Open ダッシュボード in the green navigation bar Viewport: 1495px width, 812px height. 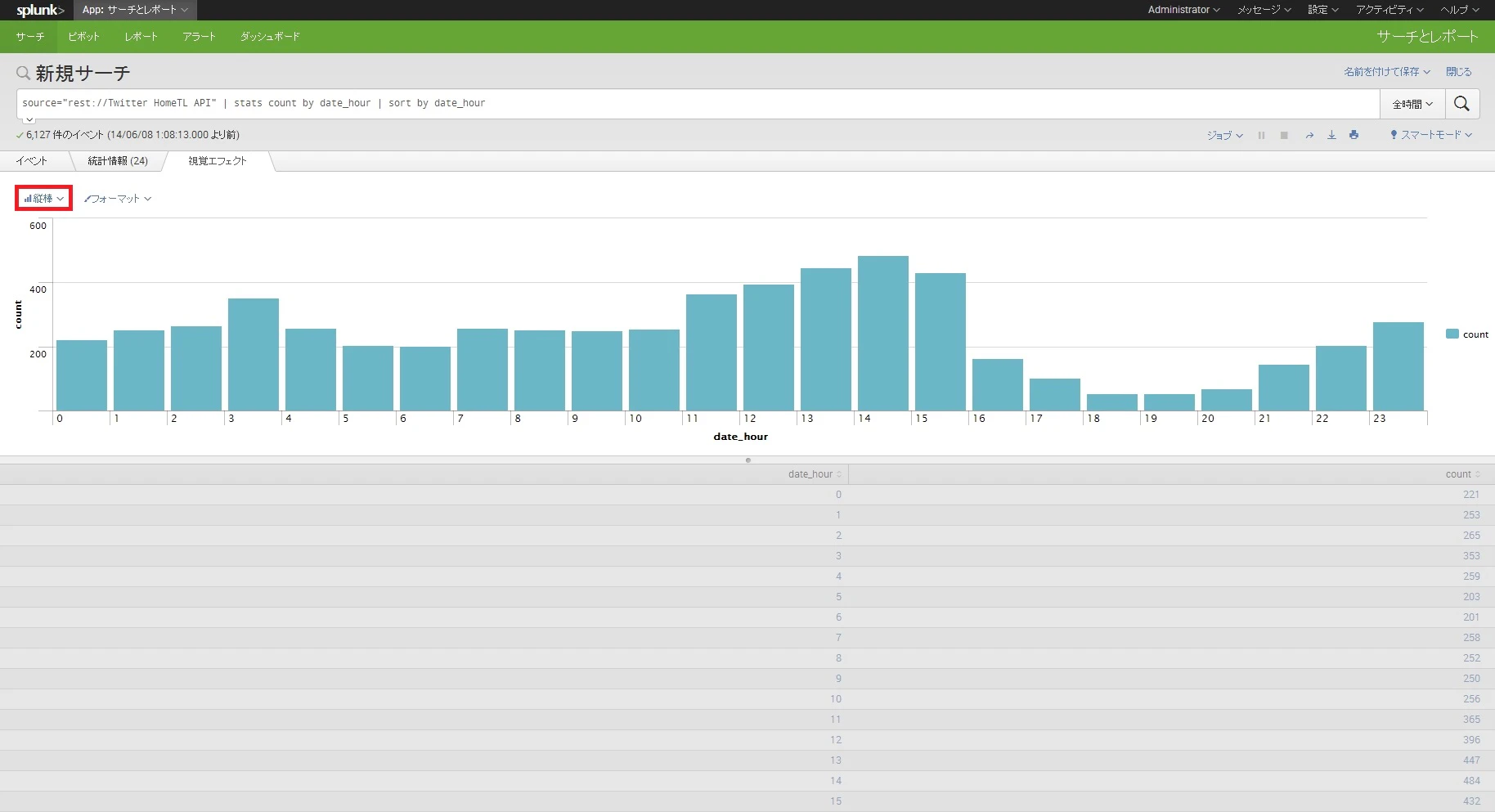(x=270, y=37)
